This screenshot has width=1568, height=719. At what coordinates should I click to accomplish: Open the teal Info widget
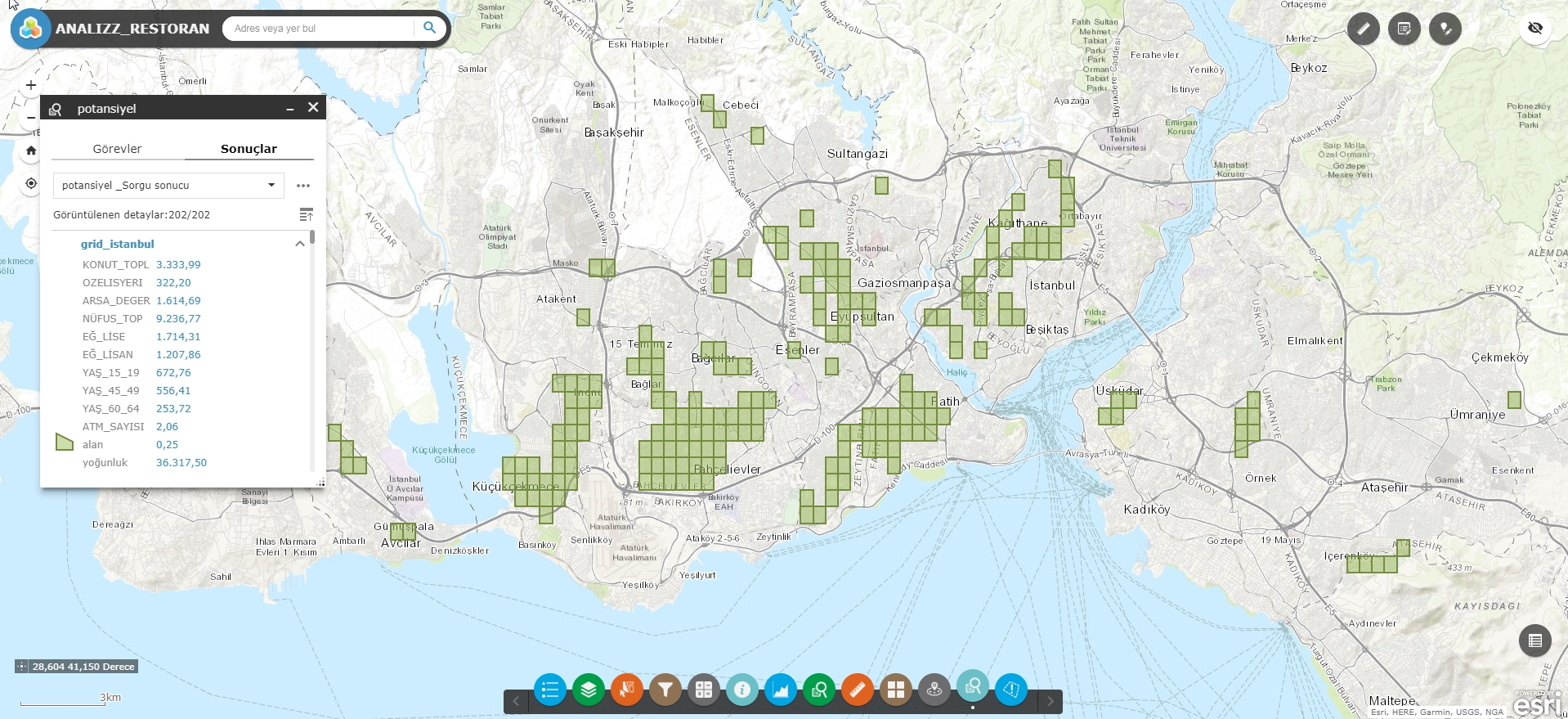(742, 690)
